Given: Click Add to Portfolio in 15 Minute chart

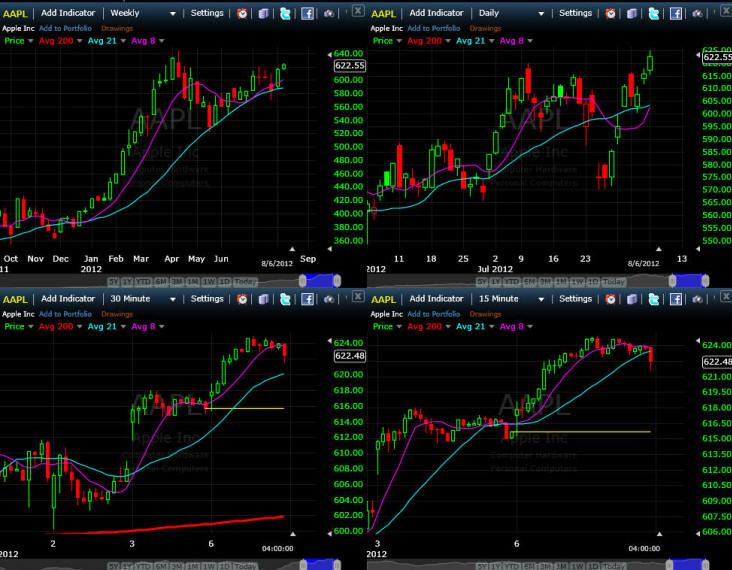Looking at the screenshot, I should 434,314.
